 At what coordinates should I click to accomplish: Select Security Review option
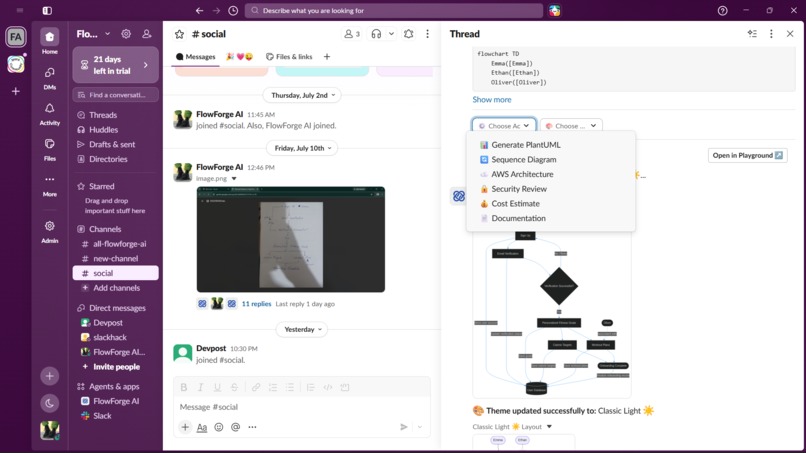pos(551,189)
